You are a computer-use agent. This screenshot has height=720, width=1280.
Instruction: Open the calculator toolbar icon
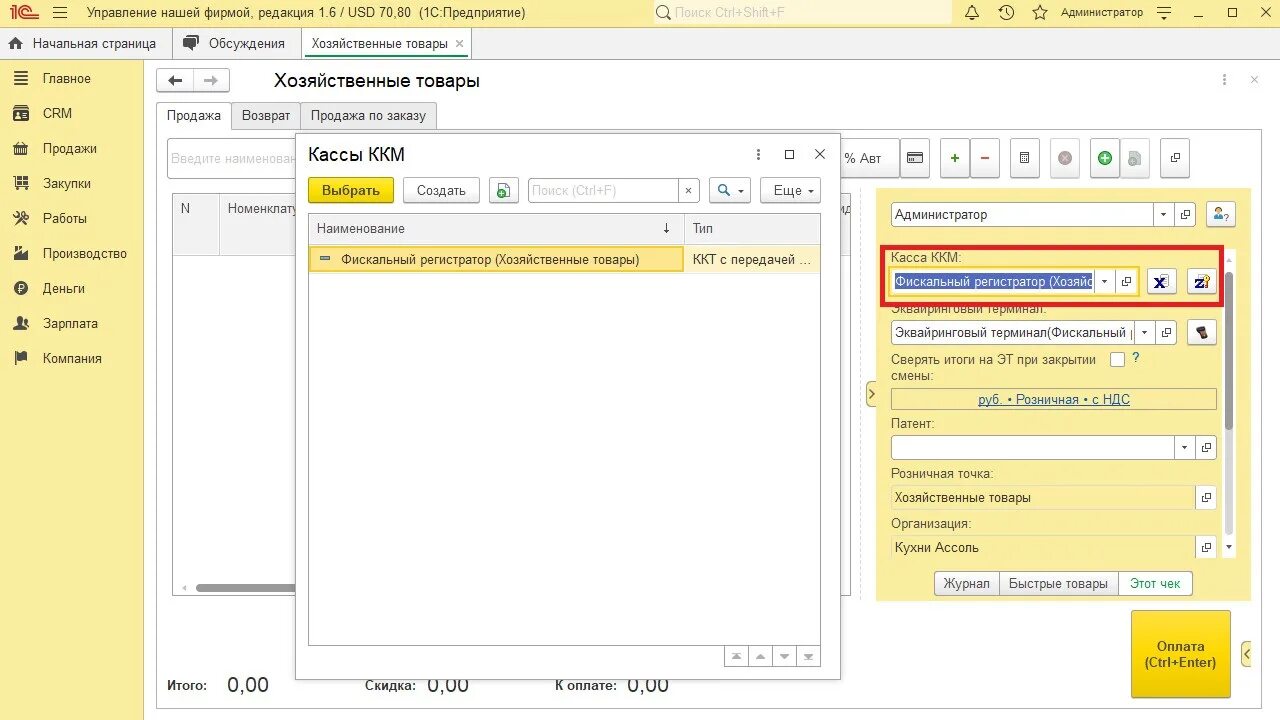click(1024, 158)
